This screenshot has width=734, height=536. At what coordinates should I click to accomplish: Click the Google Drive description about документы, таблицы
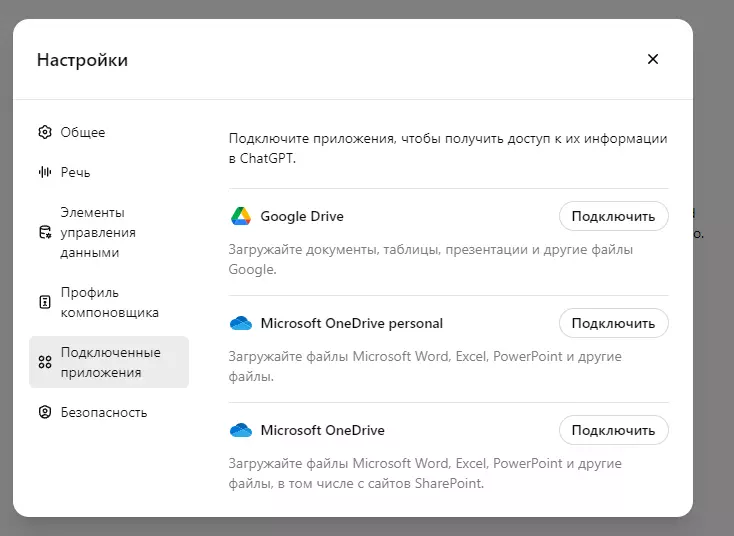click(x=431, y=259)
